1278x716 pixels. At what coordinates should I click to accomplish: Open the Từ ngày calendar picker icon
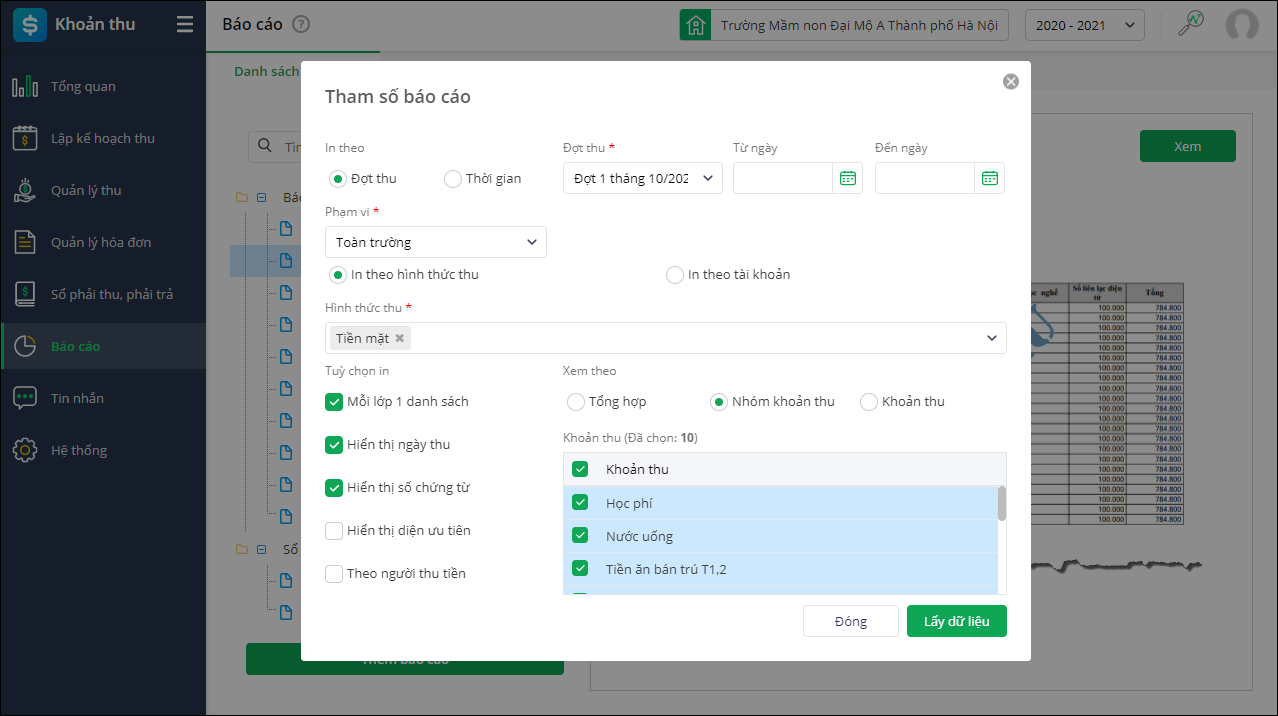pyautogui.click(x=848, y=178)
